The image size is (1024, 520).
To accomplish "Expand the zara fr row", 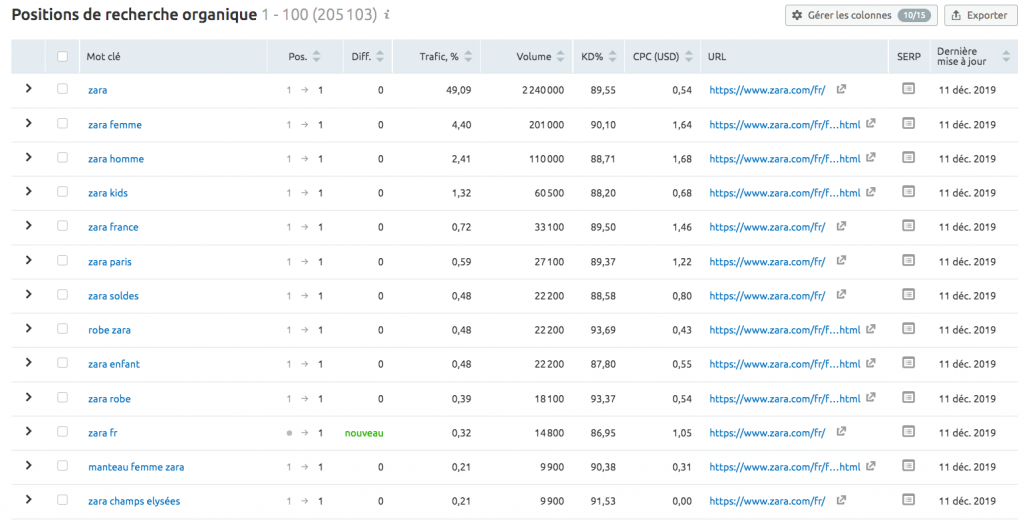I will (x=28, y=431).
